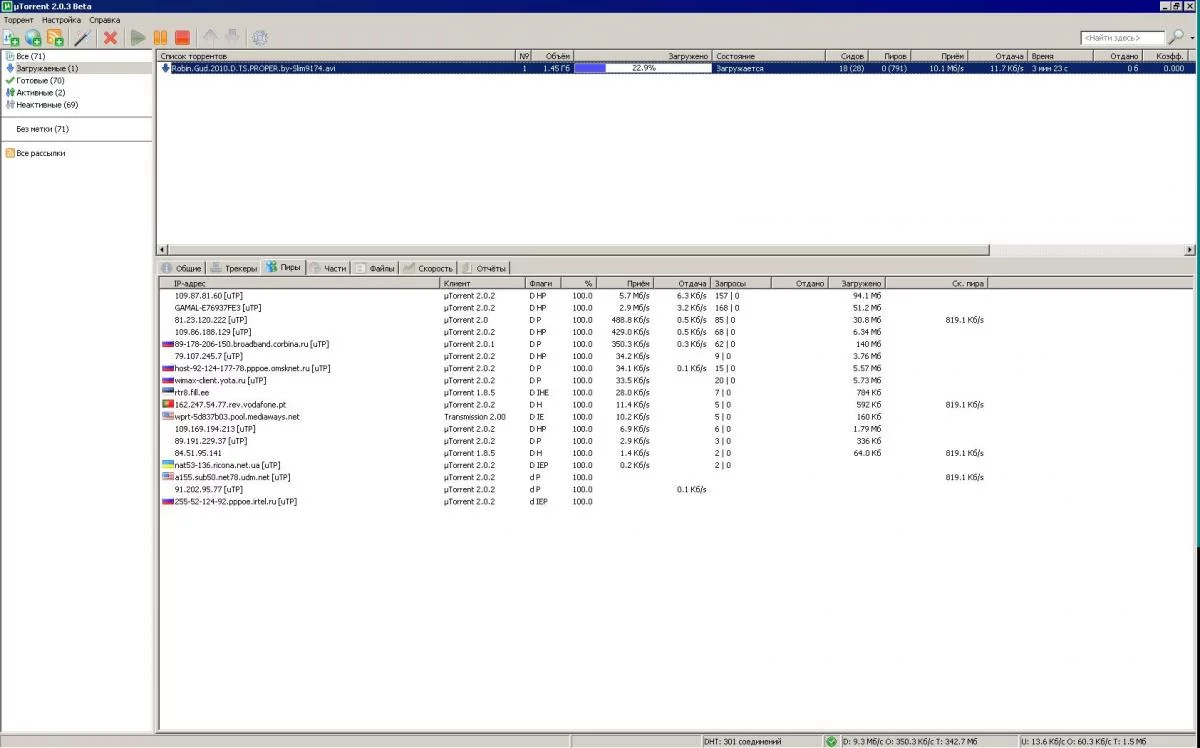Click status bar 'DHT: 301 соединений'
The width and height of the screenshot is (1200, 748).
click(x=743, y=742)
